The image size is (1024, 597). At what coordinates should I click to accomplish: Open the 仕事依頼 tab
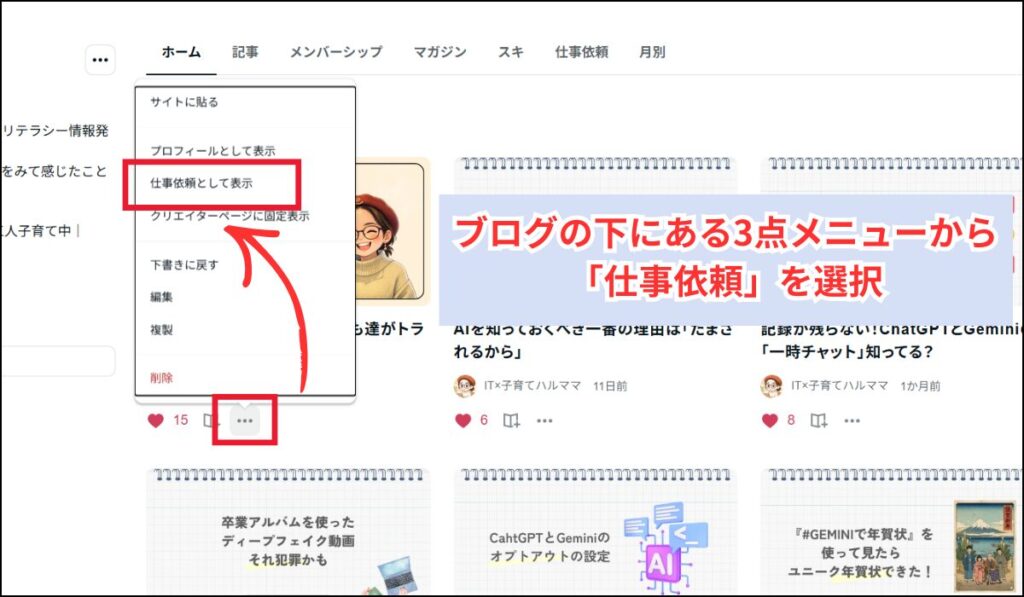[581, 52]
